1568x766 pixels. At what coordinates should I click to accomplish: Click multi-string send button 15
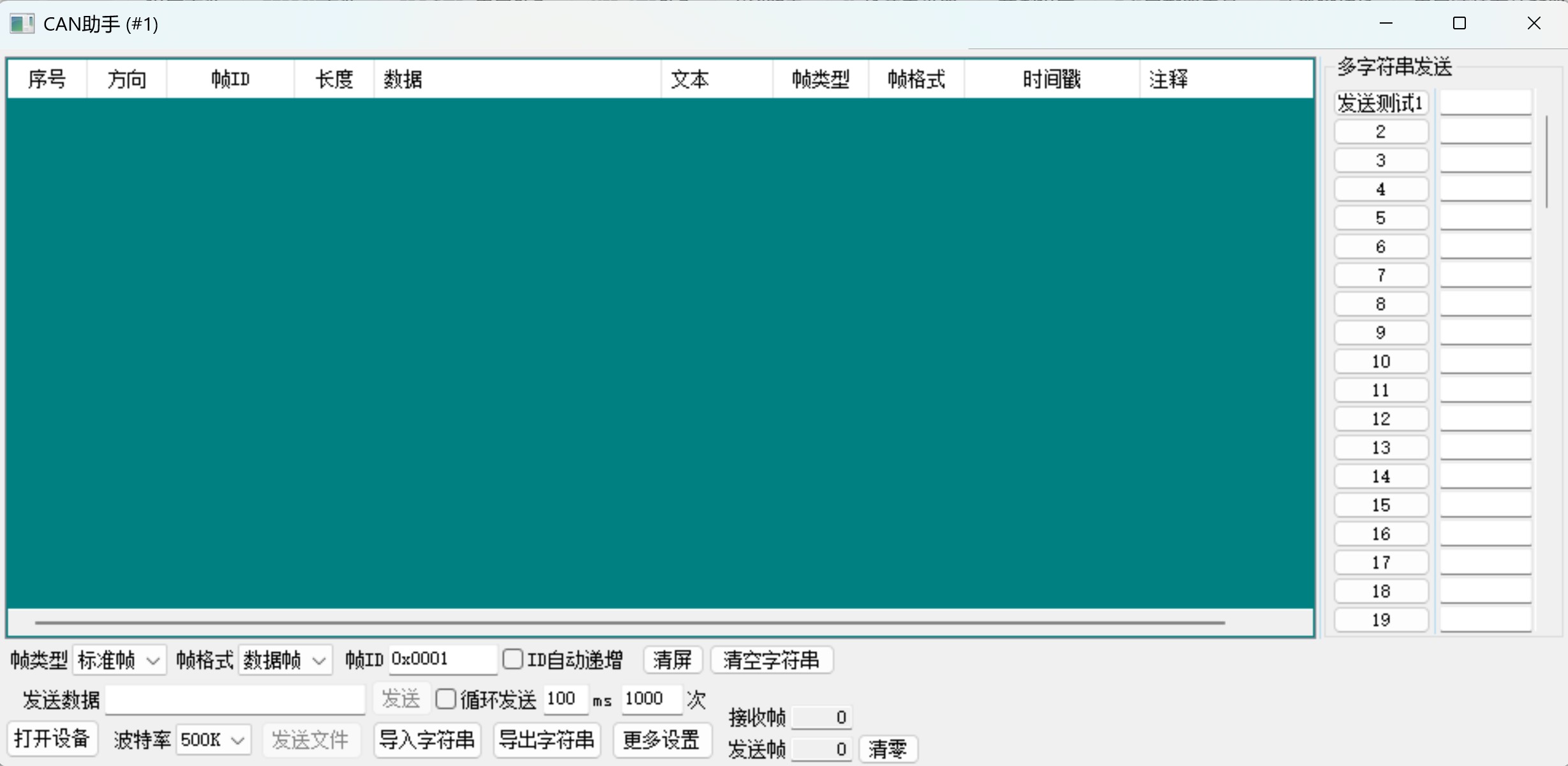(x=1381, y=506)
